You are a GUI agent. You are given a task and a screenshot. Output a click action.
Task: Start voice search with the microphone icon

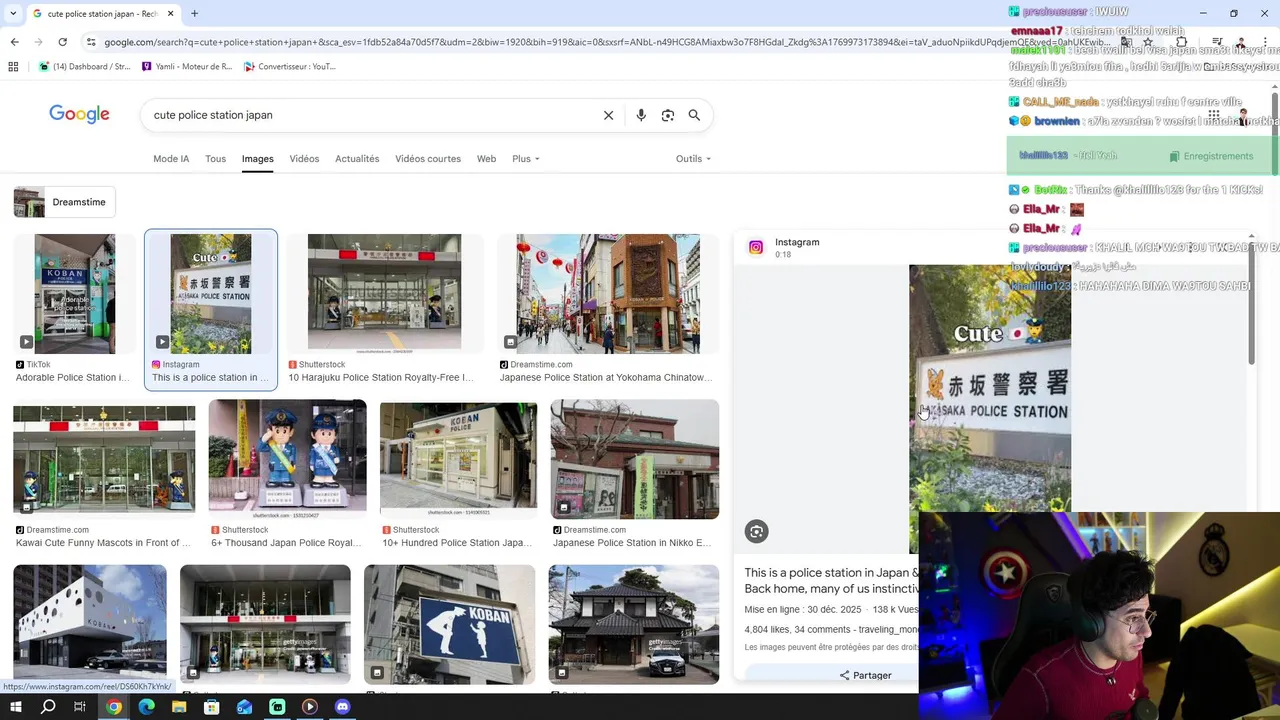[641, 115]
